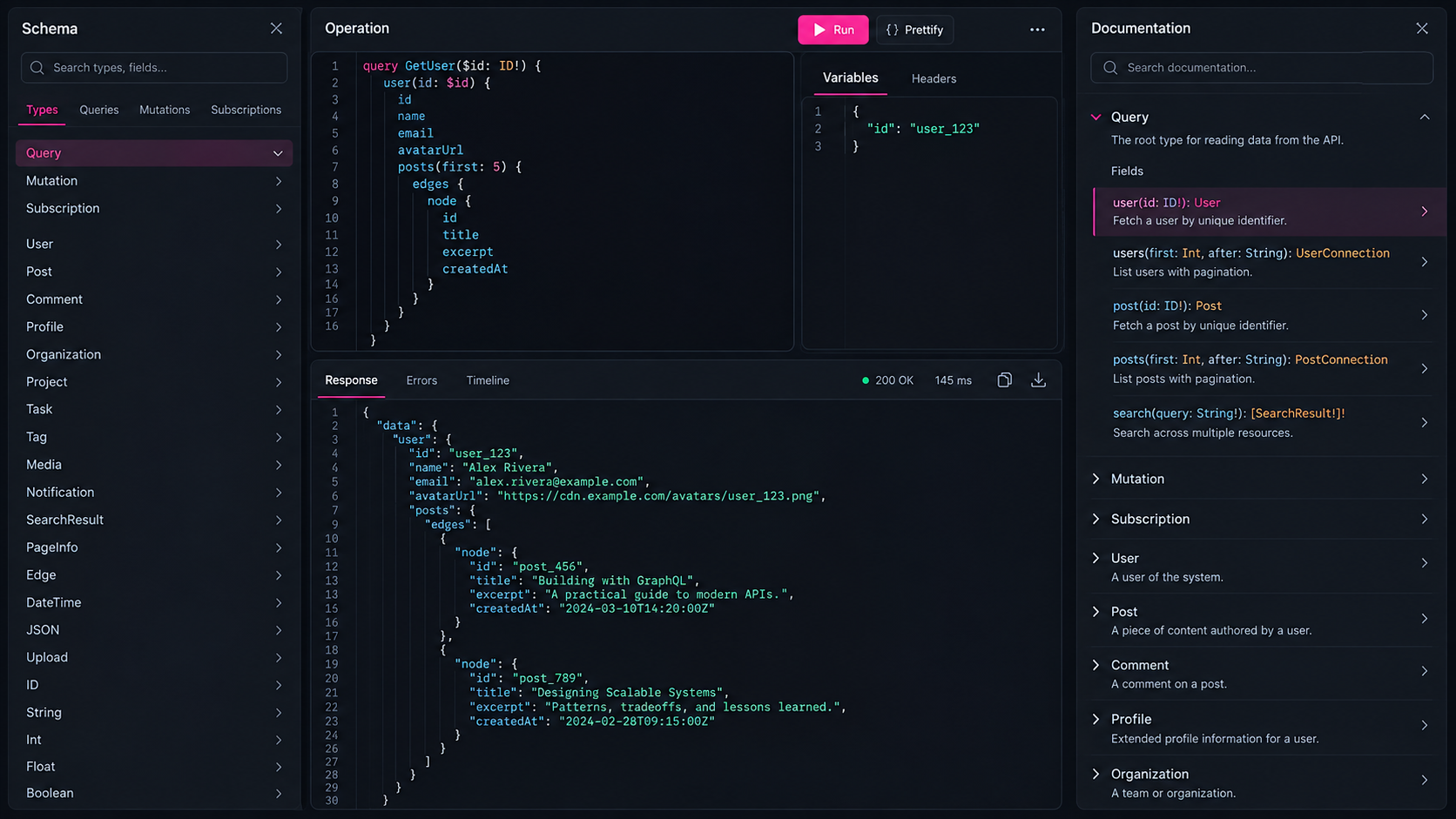Open the search(query: String!) field docs
The width and height of the screenshot is (1456, 819).
[x=1270, y=423]
